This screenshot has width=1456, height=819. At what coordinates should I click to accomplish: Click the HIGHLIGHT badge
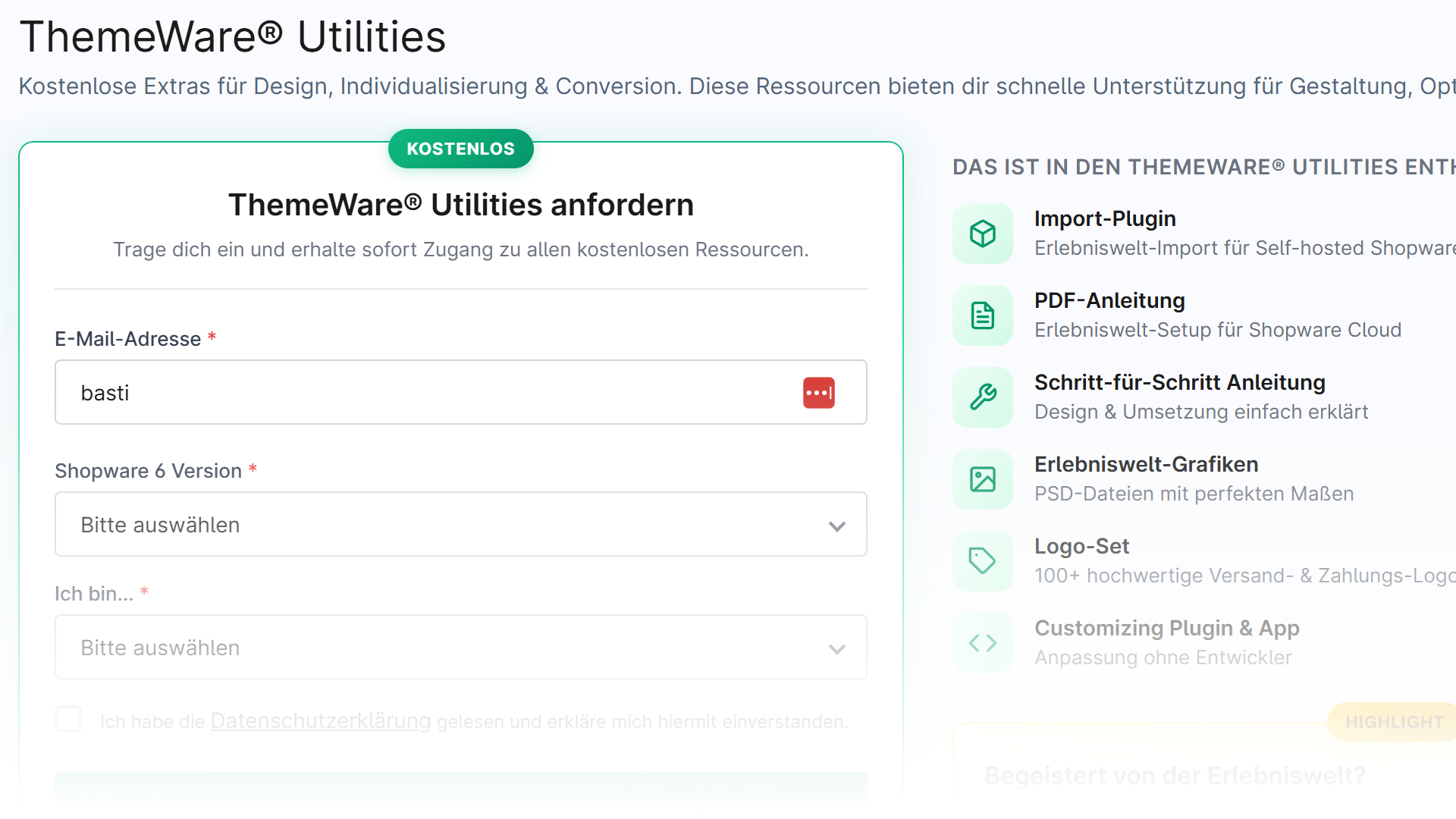pos(1394,722)
